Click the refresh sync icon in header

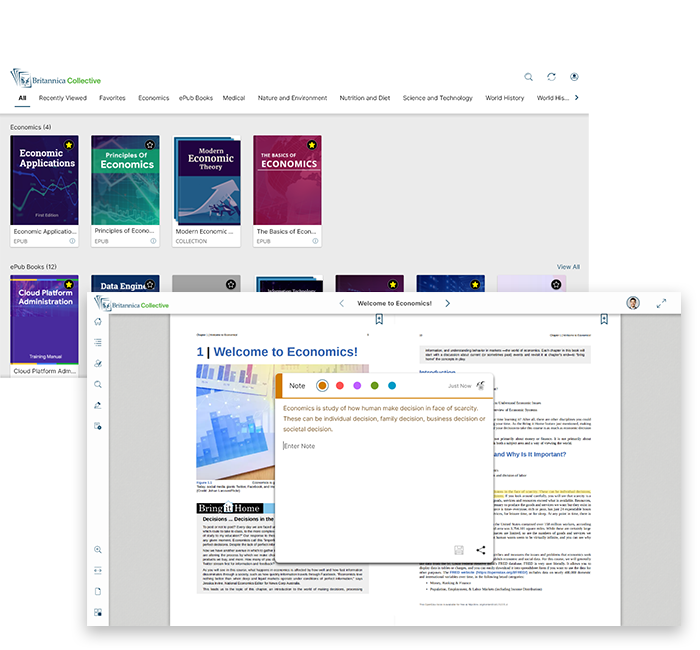pyautogui.click(x=551, y=77)
